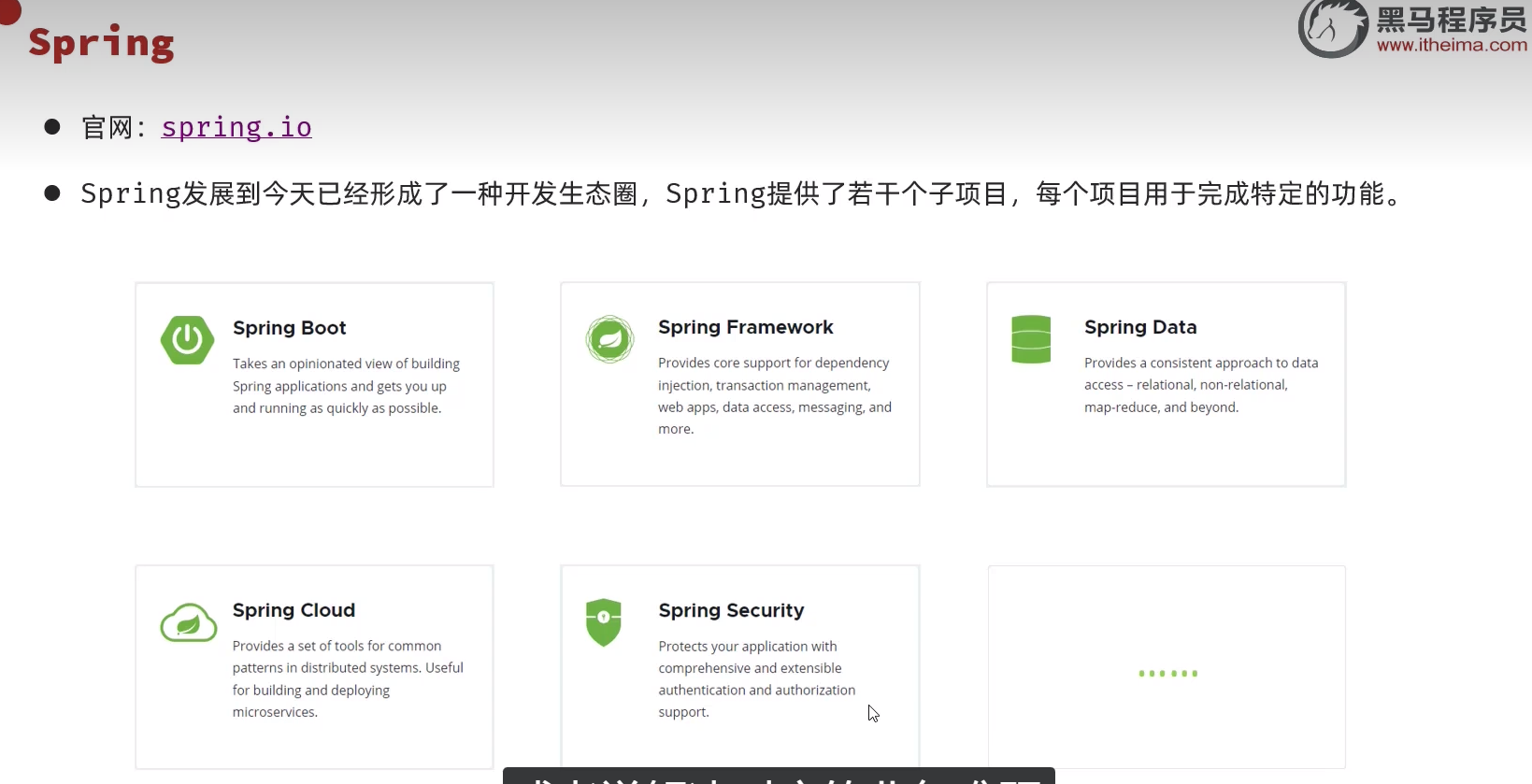Click the Spring Framework leaf icon
This screenshot has height=784, width=1532.
[x=610, y=339]
